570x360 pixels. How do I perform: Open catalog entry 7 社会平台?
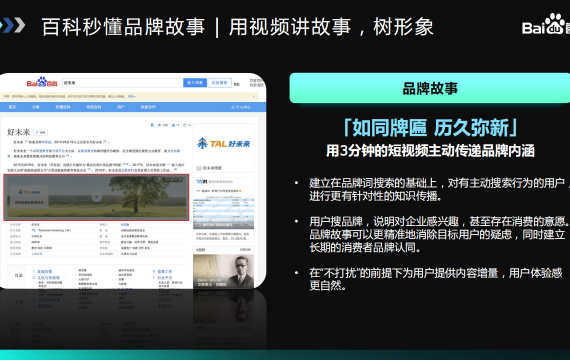point(162,277)
